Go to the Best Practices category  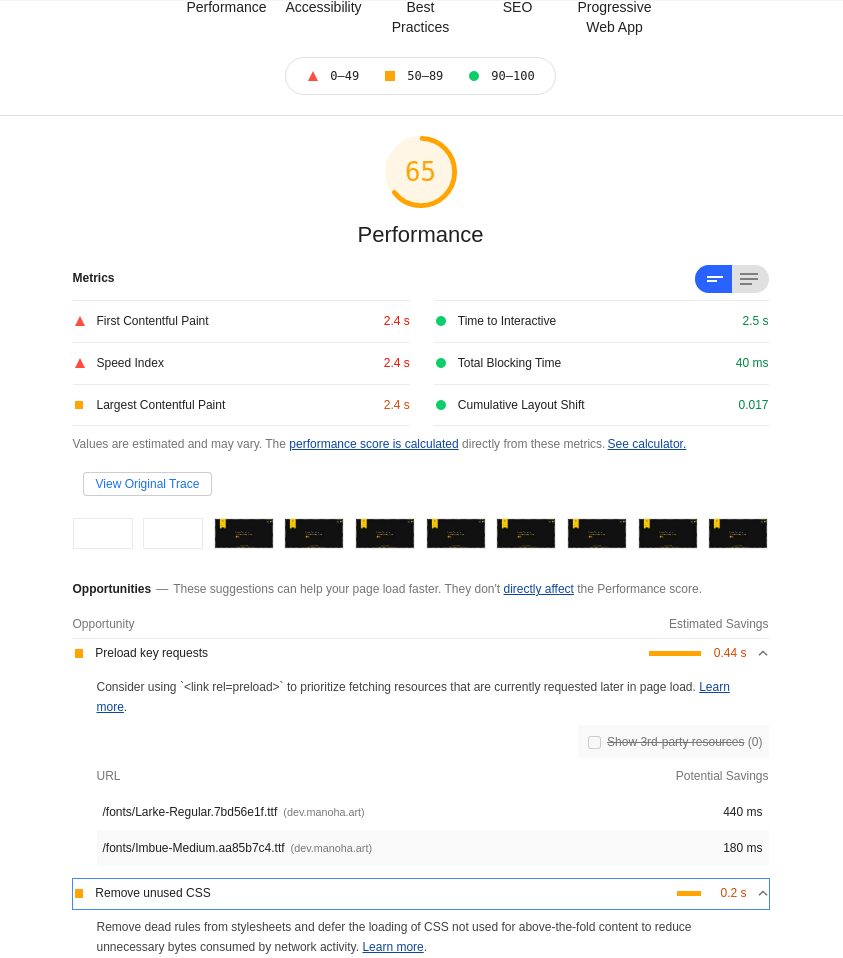(x=420, y=17)
